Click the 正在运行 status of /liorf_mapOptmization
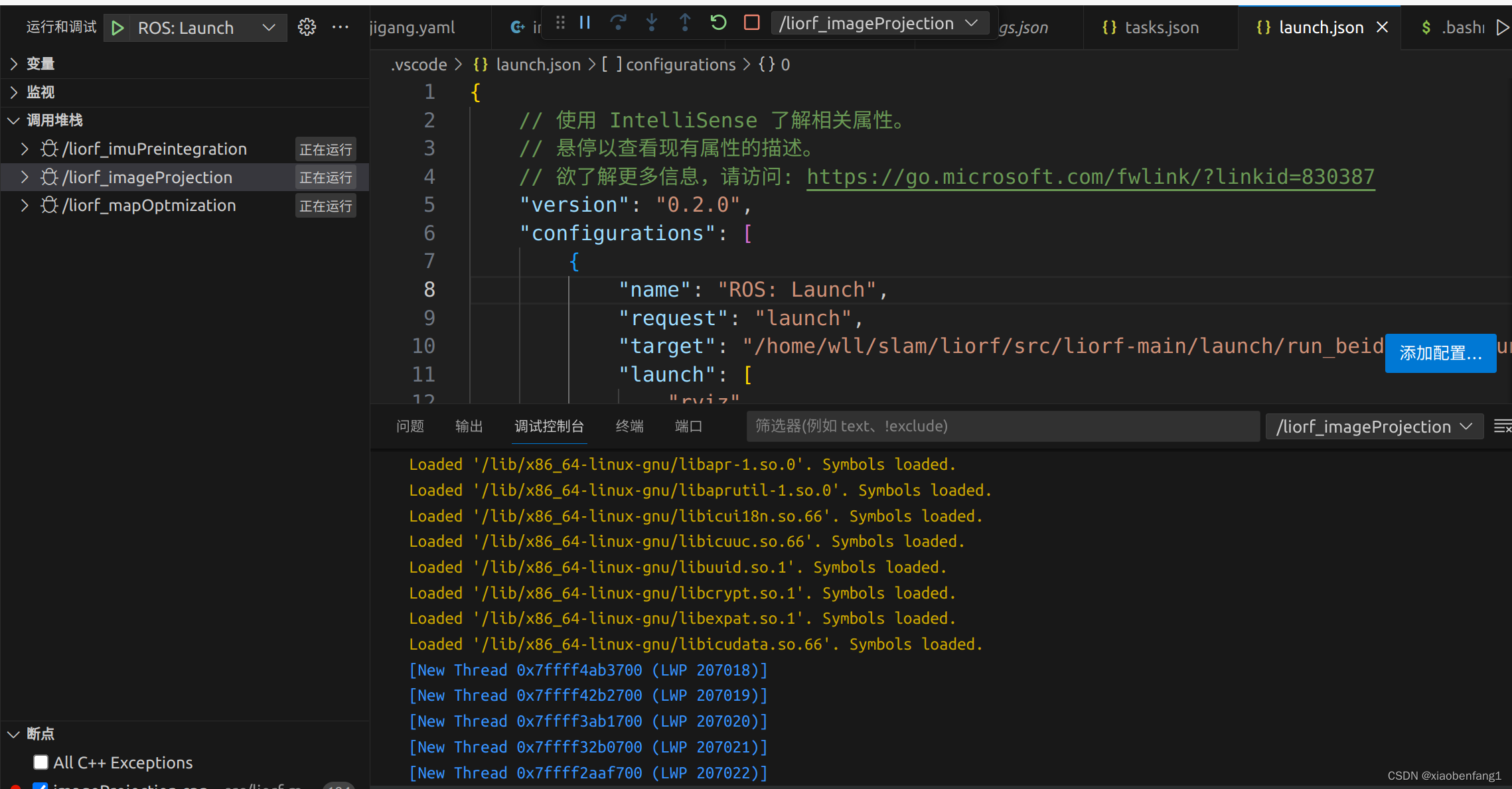 (x=325, y=206)
